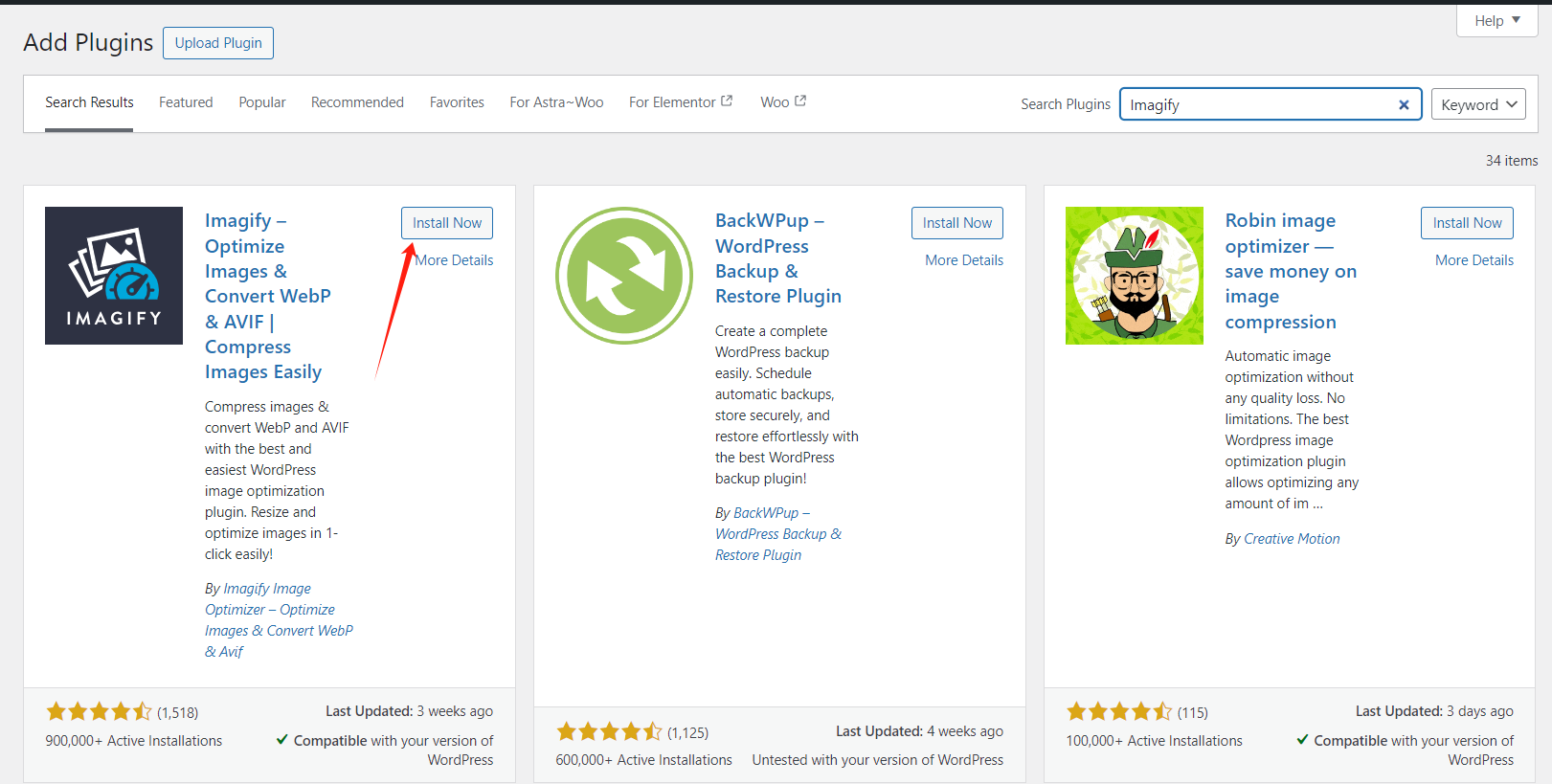Expand the Help dropdown

point(1497,20)
